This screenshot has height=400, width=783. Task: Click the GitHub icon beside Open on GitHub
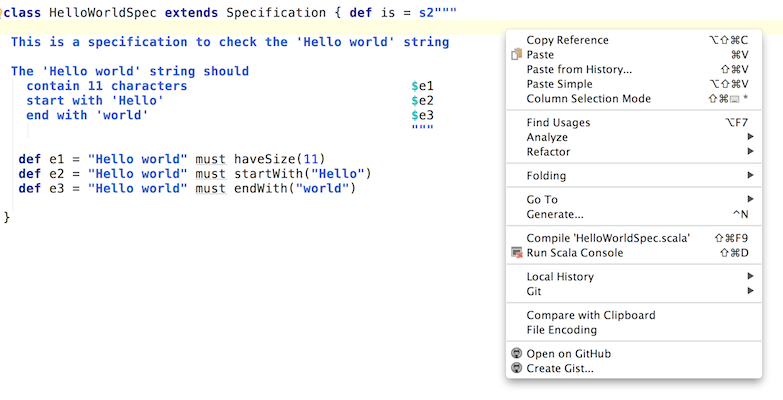516,354
